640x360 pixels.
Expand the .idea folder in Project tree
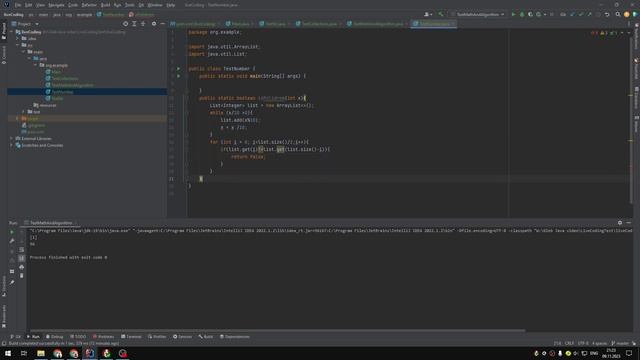tap(18, 38)
